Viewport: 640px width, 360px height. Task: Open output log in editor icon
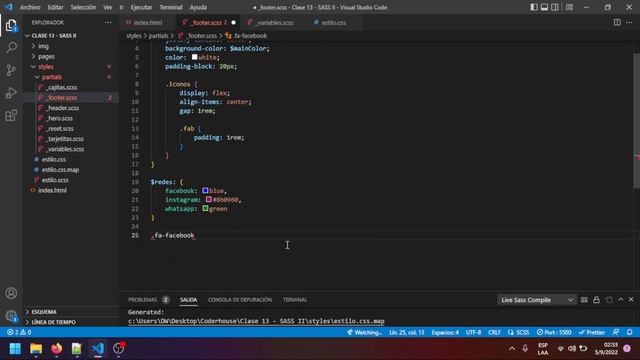coord(609,300)
